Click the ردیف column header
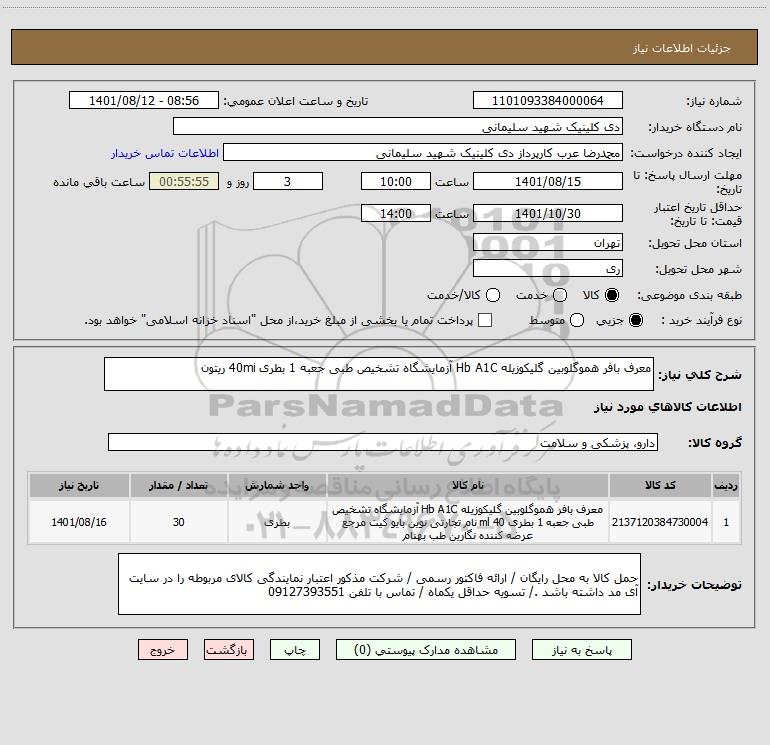This screenshot has width=770, height=745. [726, 485]
